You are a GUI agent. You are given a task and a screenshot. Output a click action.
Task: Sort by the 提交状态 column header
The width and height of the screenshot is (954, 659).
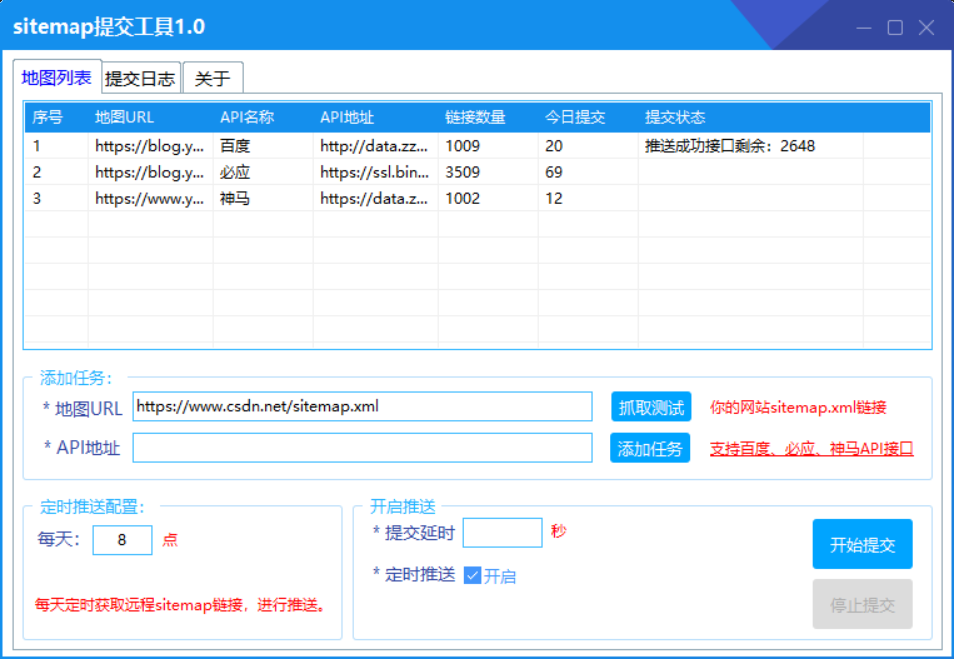(x=751, y=117)
